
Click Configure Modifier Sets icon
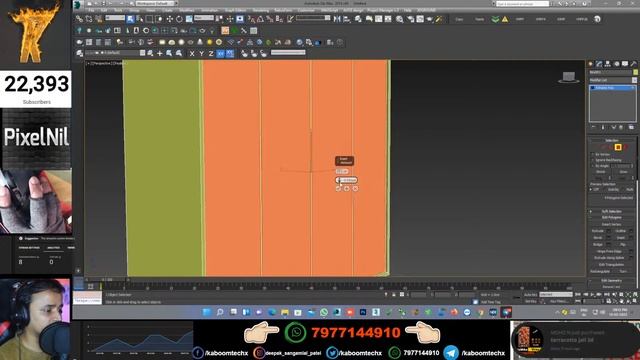coord(631,127)
